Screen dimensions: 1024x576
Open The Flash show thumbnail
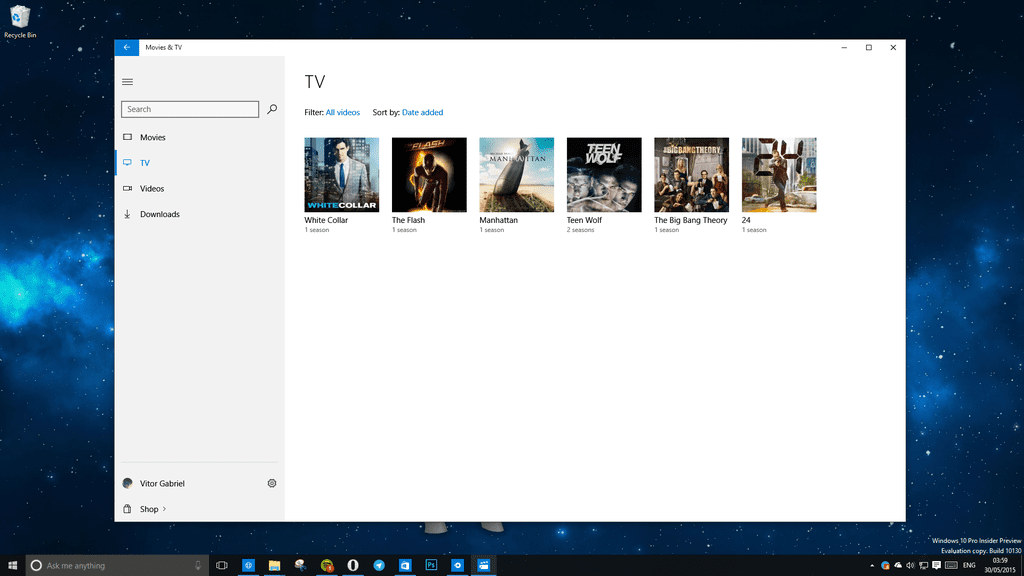click(429, 174)
